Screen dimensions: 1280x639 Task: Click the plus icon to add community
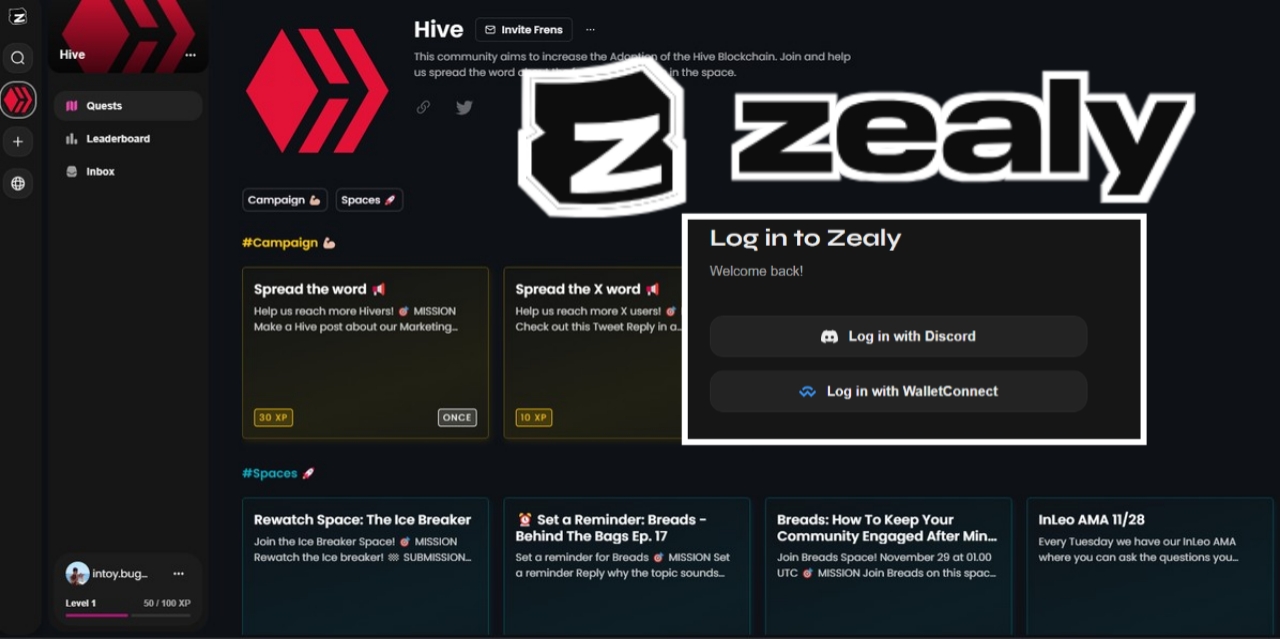click(x=18, y=142)
